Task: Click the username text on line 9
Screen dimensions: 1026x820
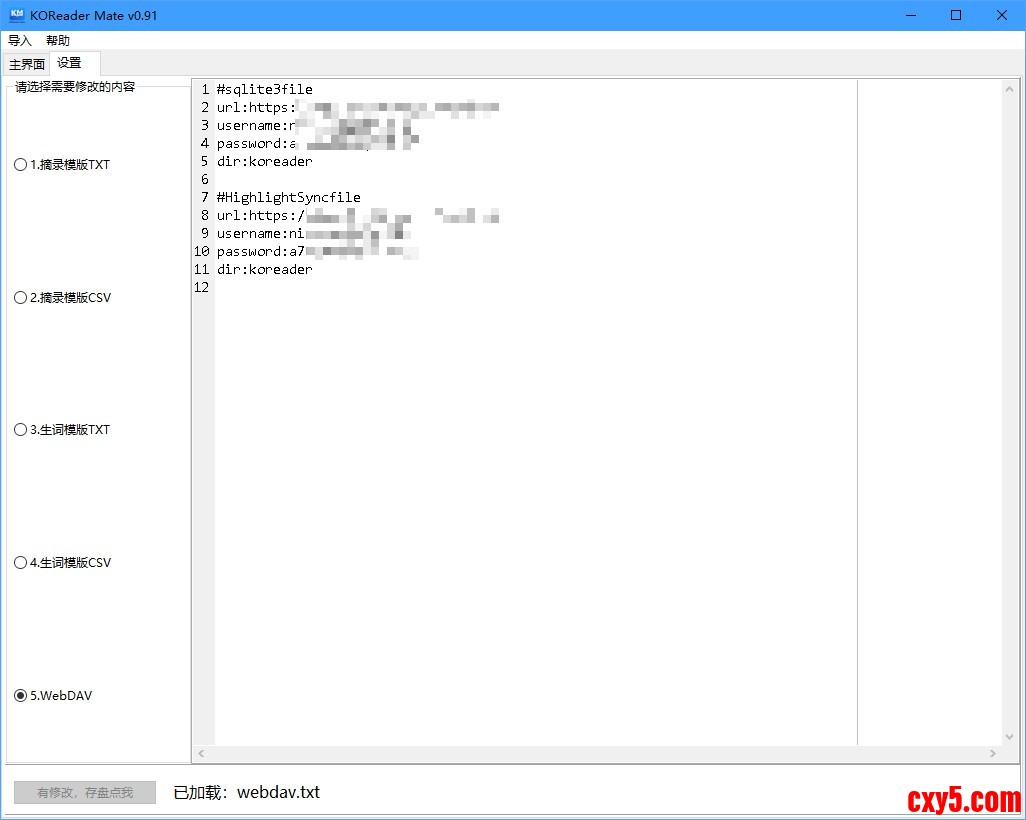Action: coord(260,234)
